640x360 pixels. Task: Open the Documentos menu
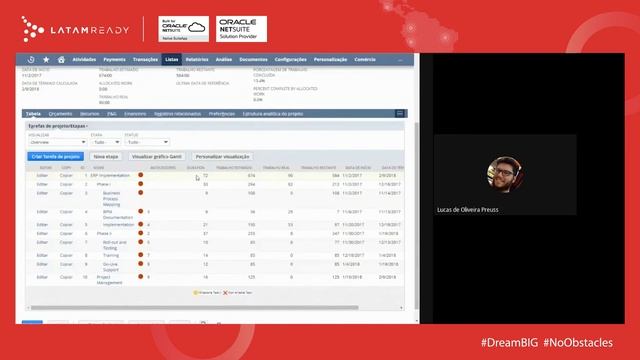pyautogui.click(x=253, y=60)
